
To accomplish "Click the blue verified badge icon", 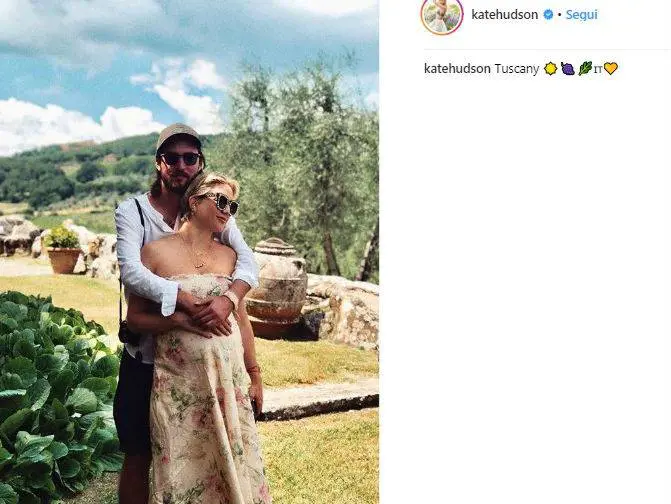I will tap(548, 15).
